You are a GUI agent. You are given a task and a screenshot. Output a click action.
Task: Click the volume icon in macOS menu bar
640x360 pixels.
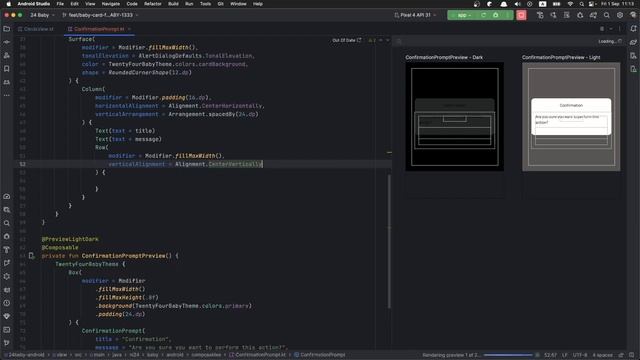[x=517, y=4]
